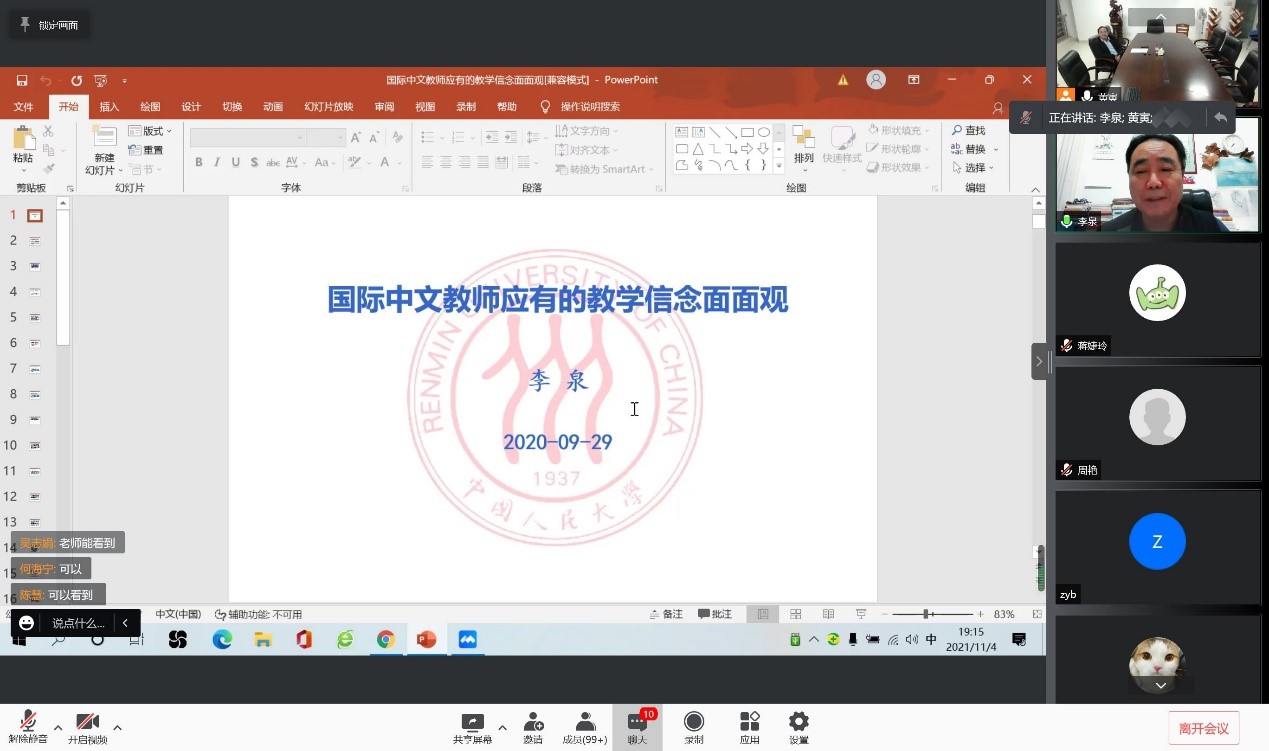This screenshot has height=751, width=1269.
Task: Click 重置 to reset the slide
Action: coord(146,150)
